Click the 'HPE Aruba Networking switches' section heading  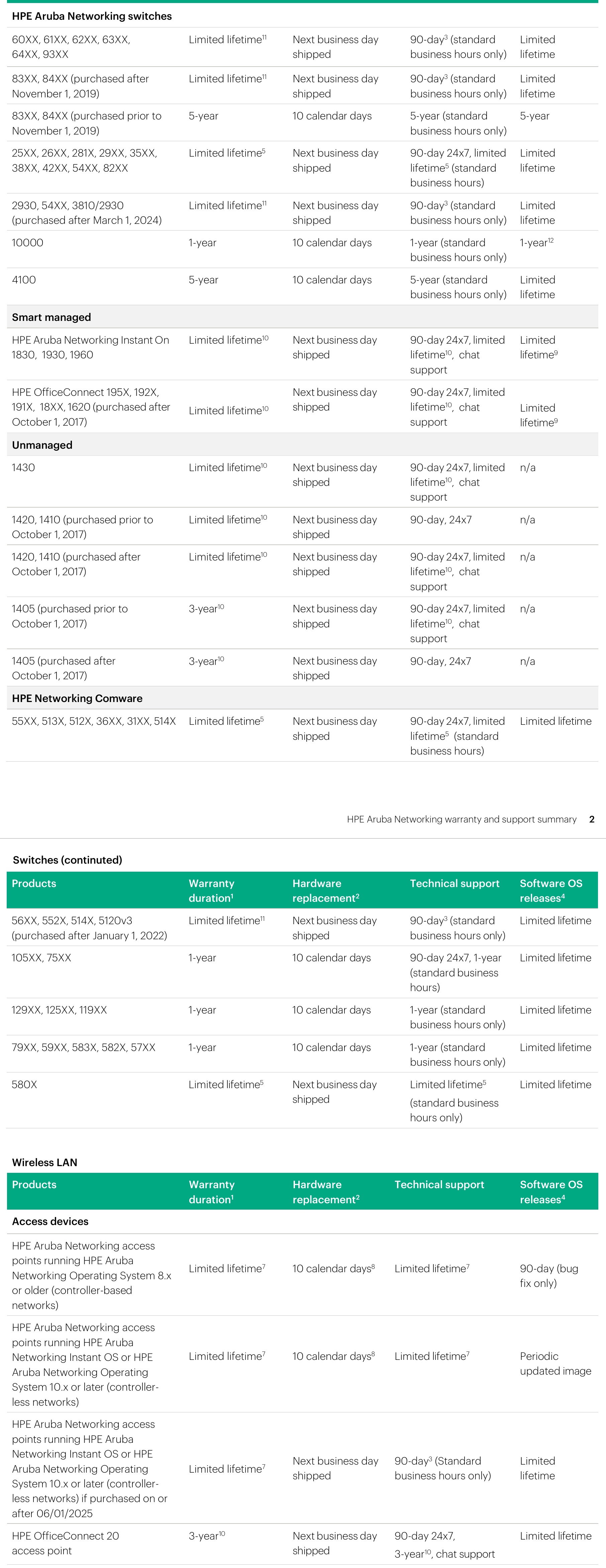pos(92,16)
